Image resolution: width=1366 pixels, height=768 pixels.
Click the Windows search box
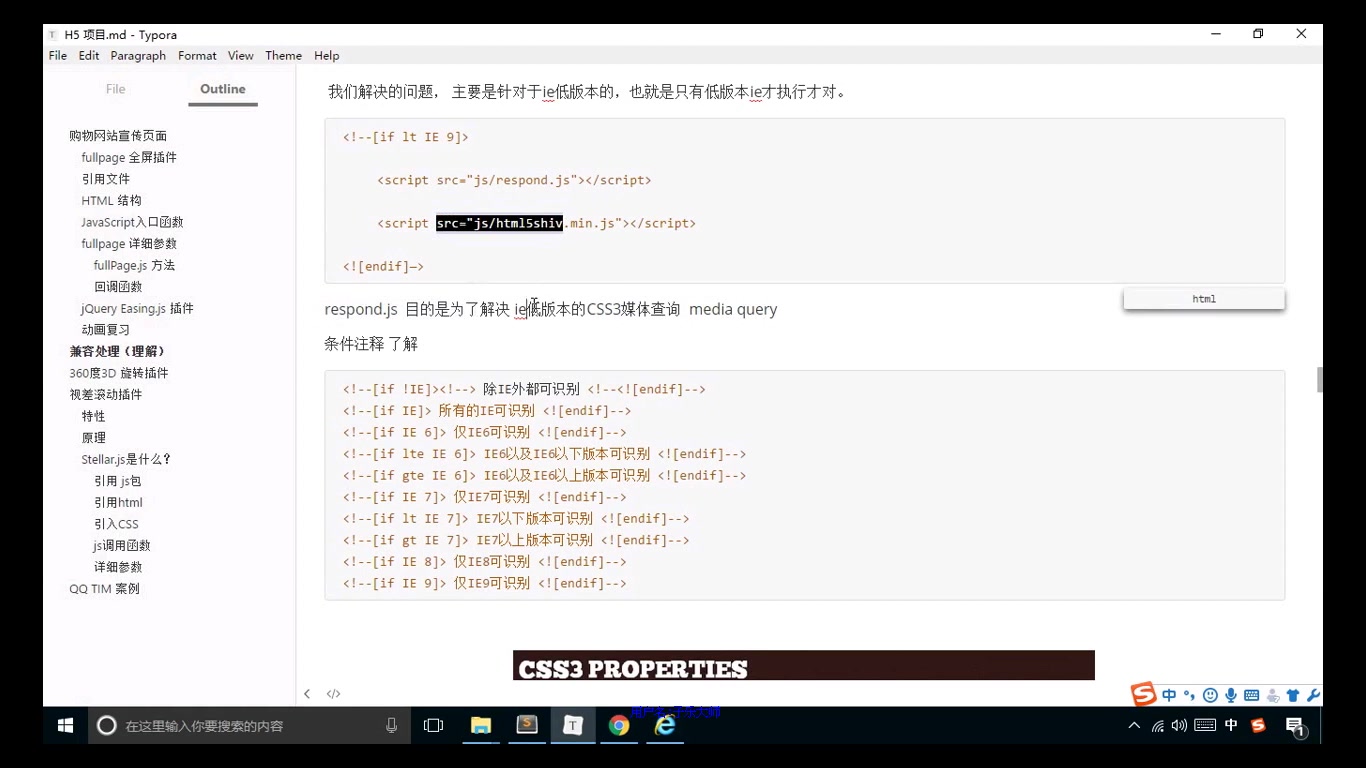[250, 726]
